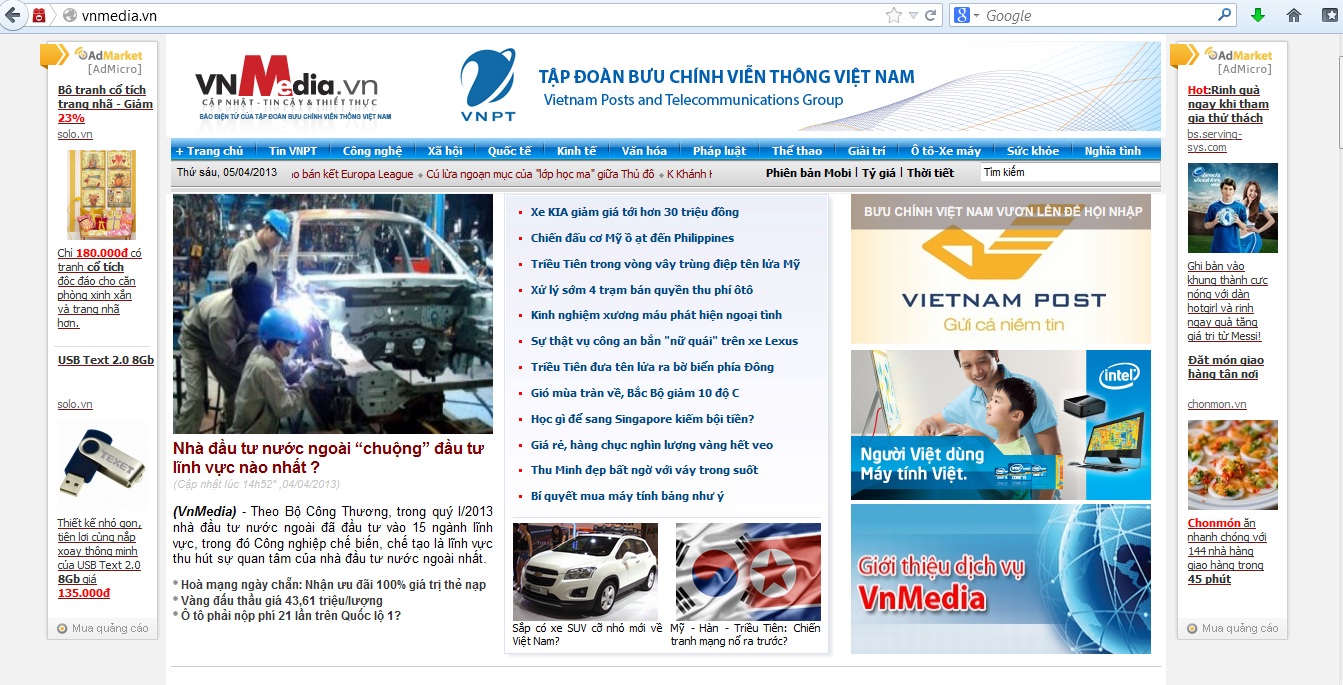
Task: Open headline Triều Tiên đưa tên lửa ra bờ biển
Action: (x=652, y=367)
